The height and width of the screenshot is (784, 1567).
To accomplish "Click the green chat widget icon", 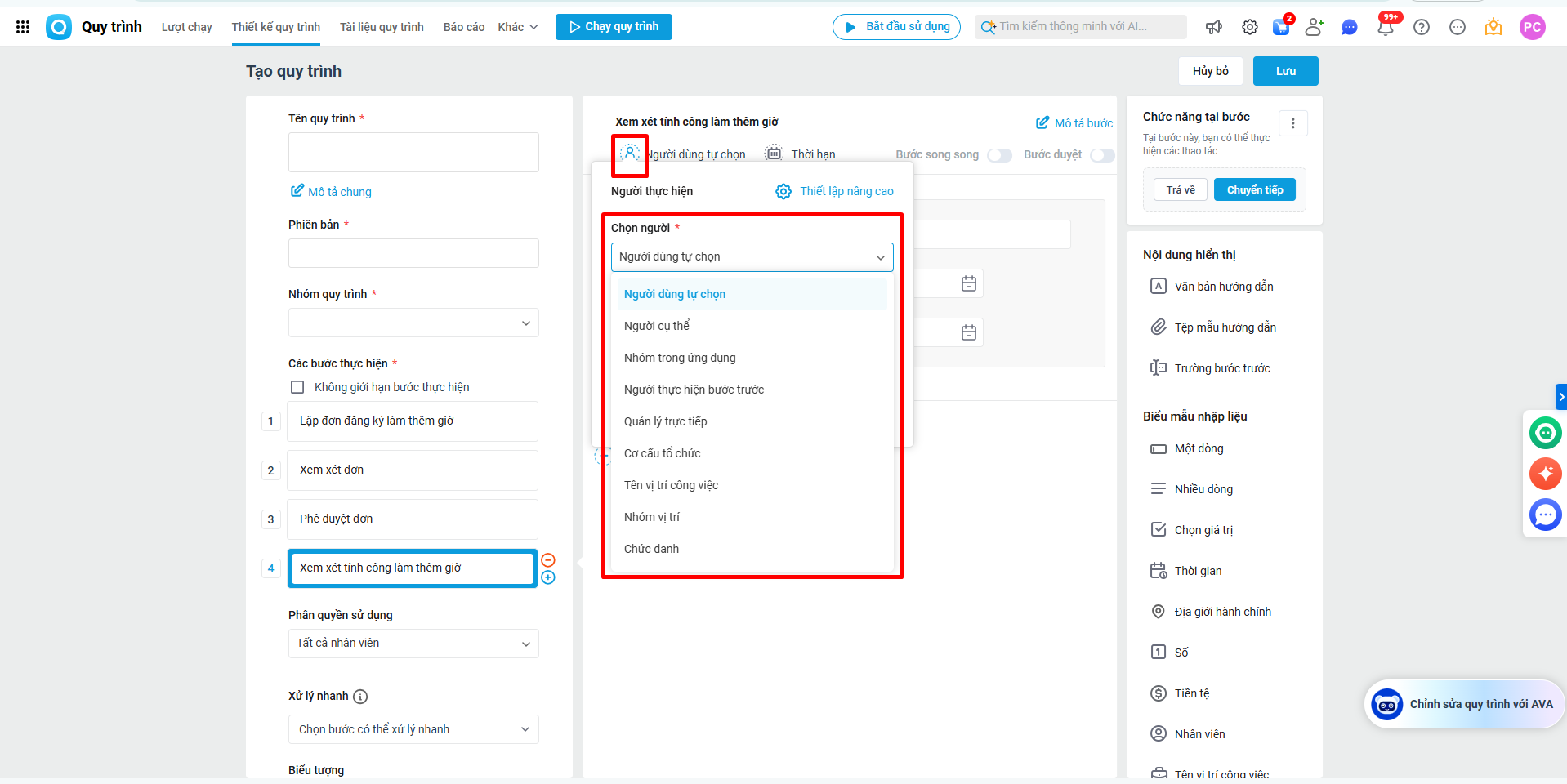I will point(1546,433).
